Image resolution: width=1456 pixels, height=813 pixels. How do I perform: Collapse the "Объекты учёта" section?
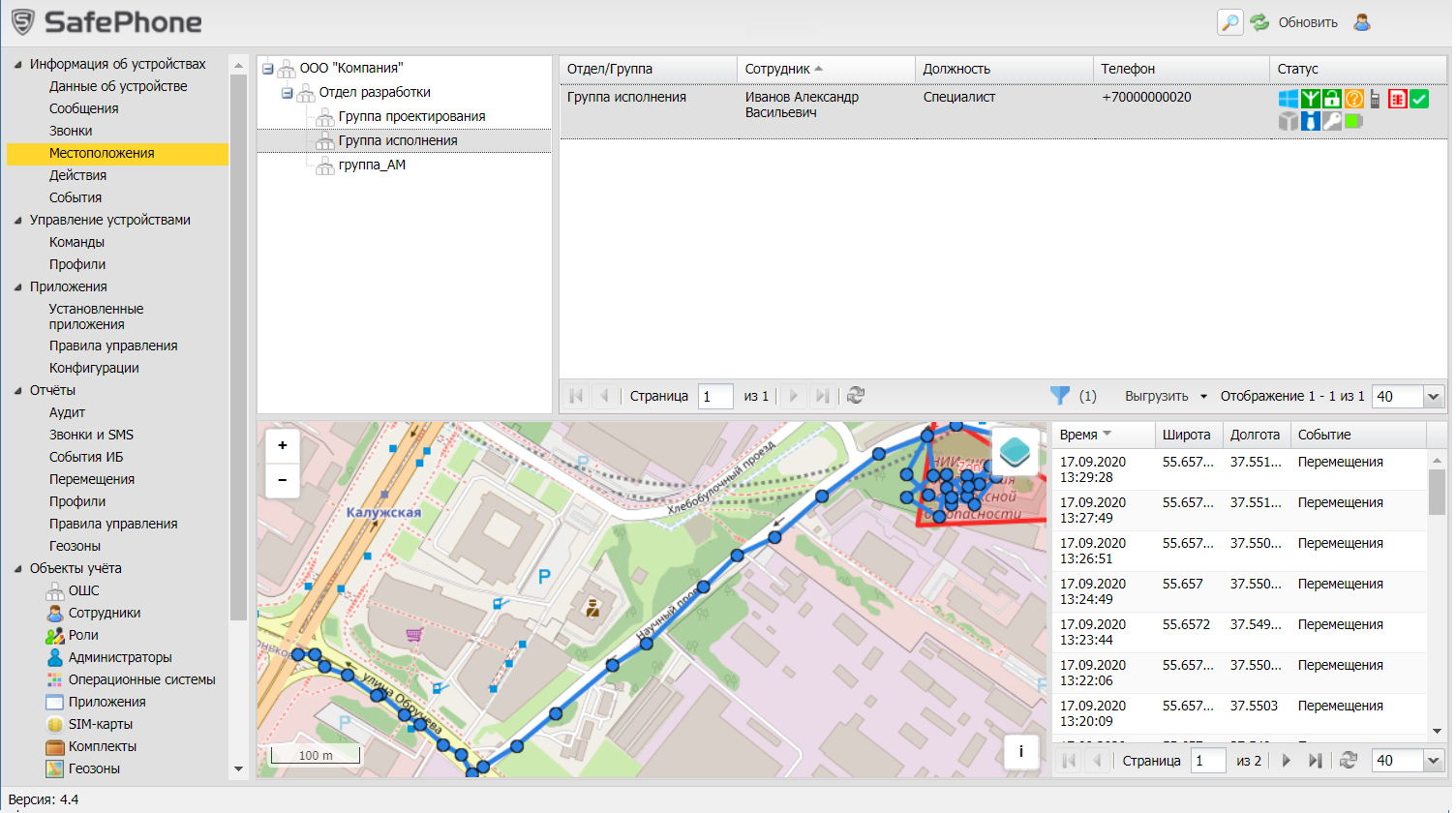pyautogui.click(x=17, y=569)
